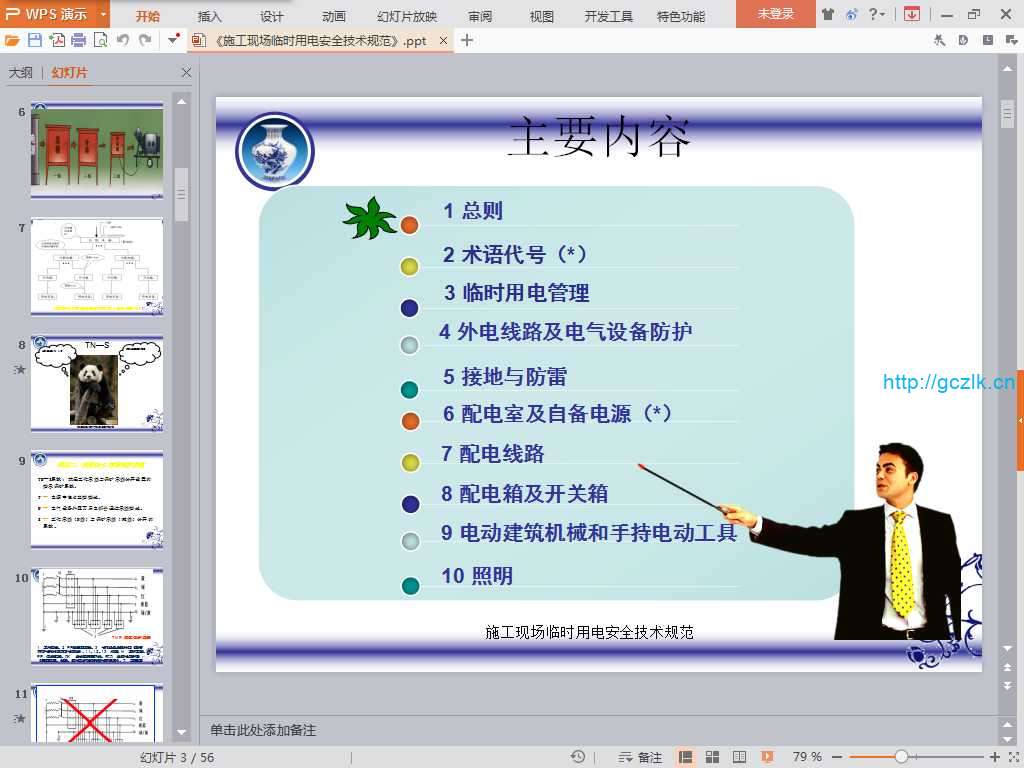This screenshot has width=1024, height=768.
Task: Switch to the 大纲 outline tab
Action: [21, 73]
